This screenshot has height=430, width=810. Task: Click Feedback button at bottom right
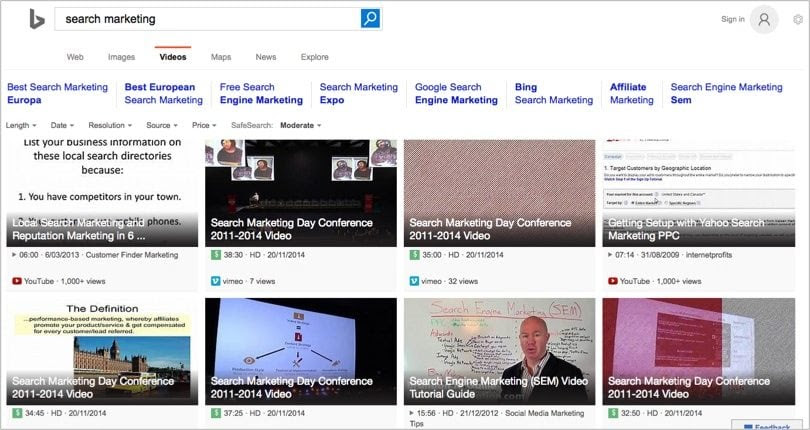coord(768,425)
